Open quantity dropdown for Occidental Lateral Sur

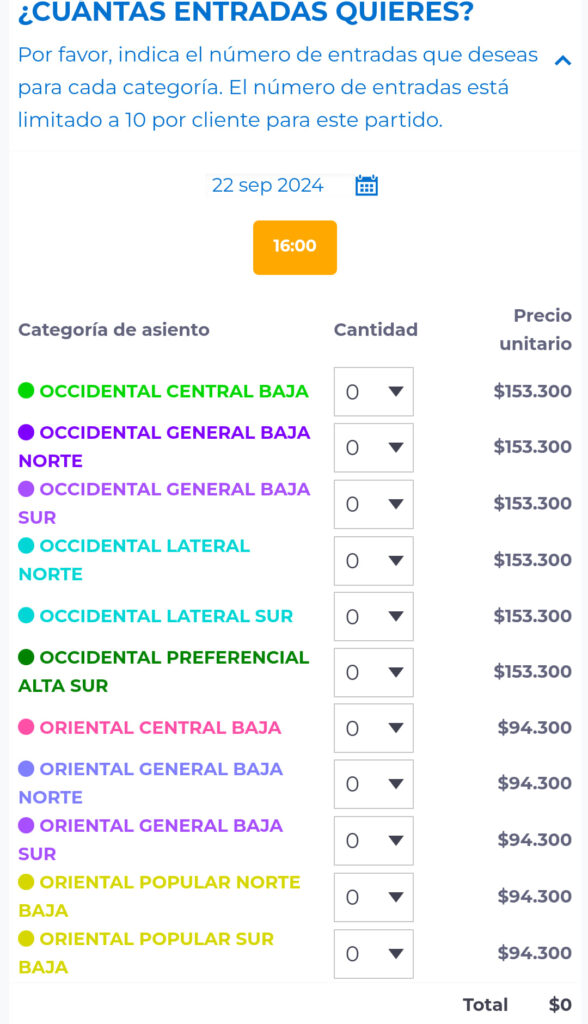click(x=374, y=616)
